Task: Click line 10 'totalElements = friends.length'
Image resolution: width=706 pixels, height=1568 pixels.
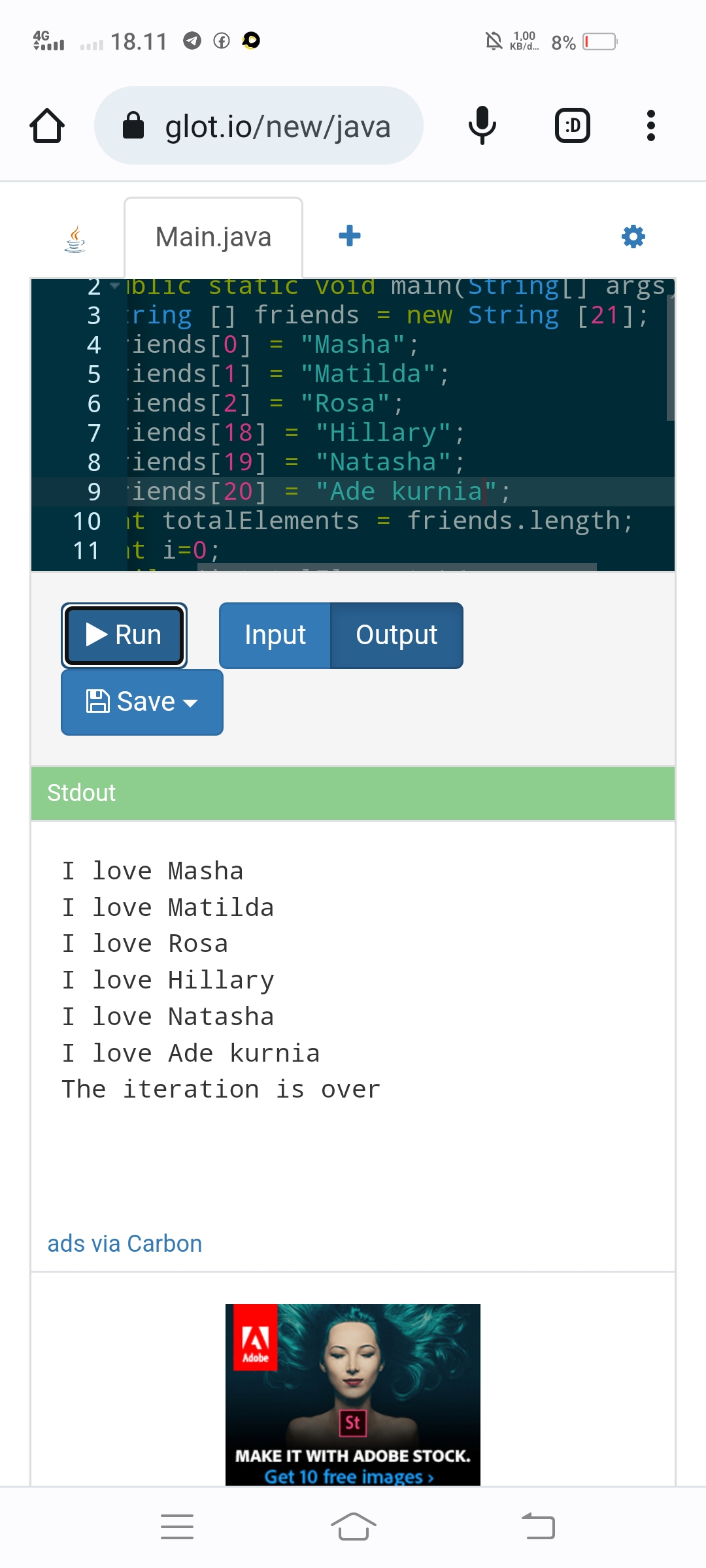Action: (380, 521)
